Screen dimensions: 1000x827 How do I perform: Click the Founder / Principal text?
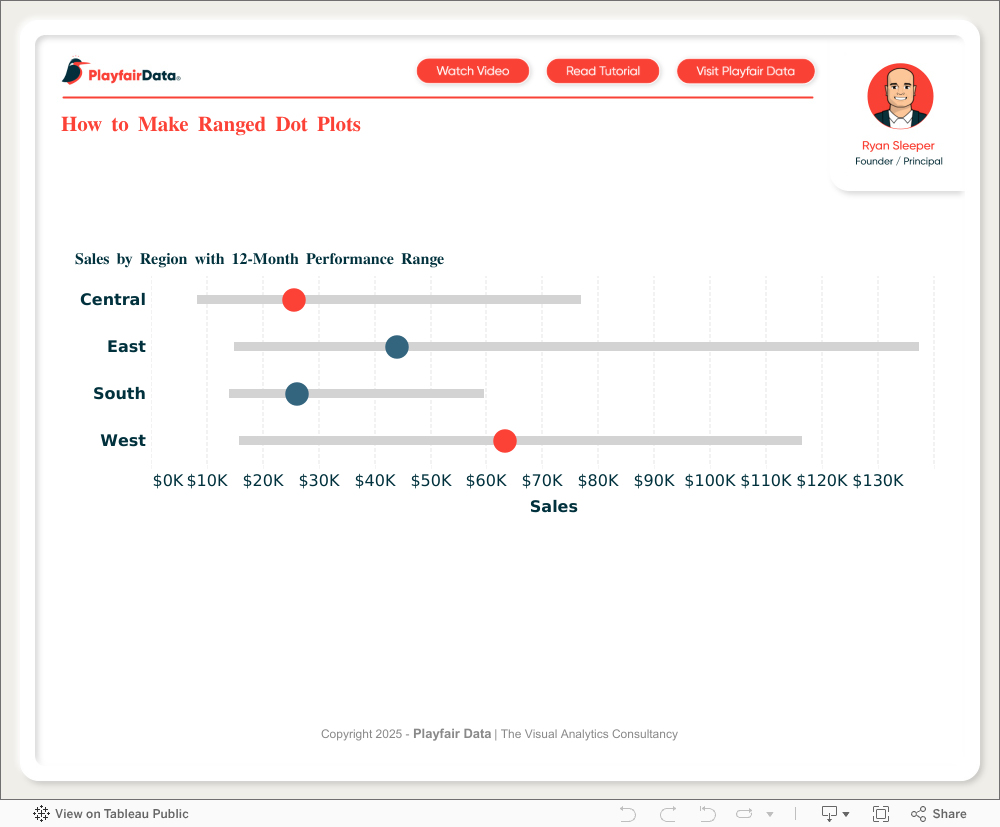pos(899,161)
